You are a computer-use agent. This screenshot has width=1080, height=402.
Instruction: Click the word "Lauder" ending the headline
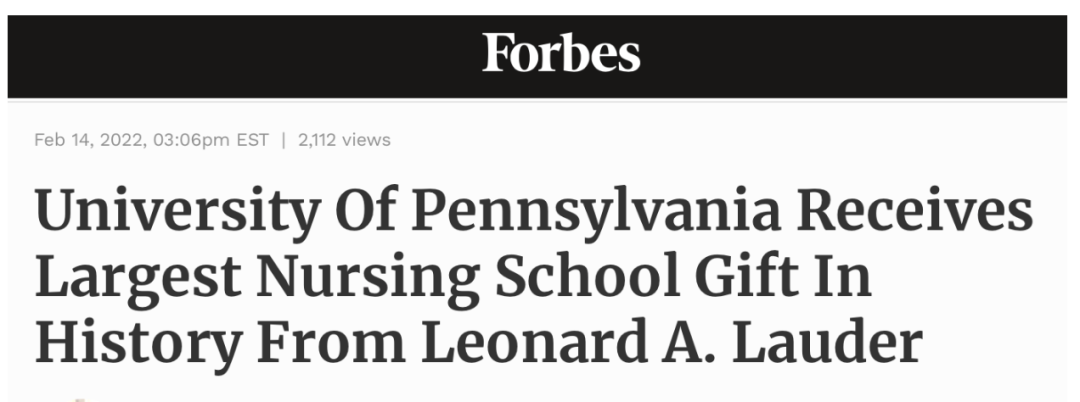828,341
